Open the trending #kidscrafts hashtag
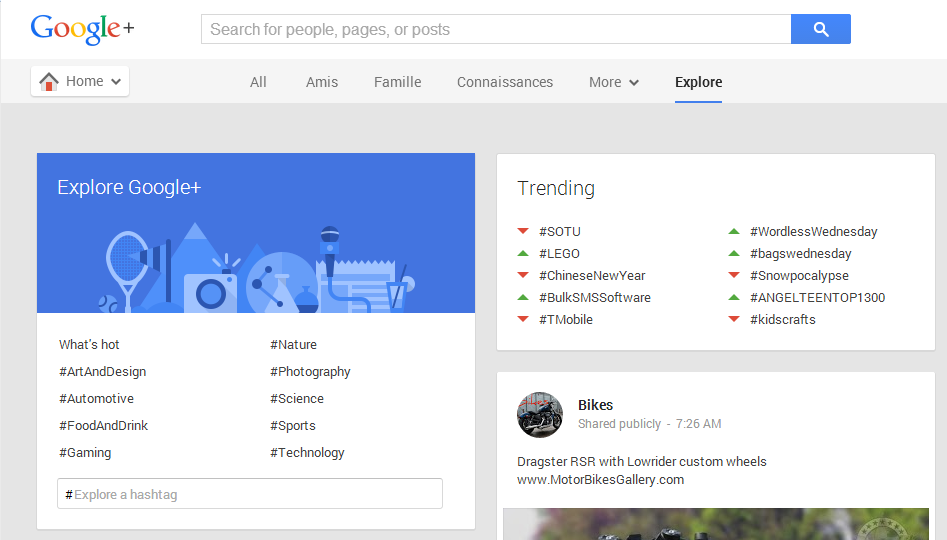 coord(783,320)
